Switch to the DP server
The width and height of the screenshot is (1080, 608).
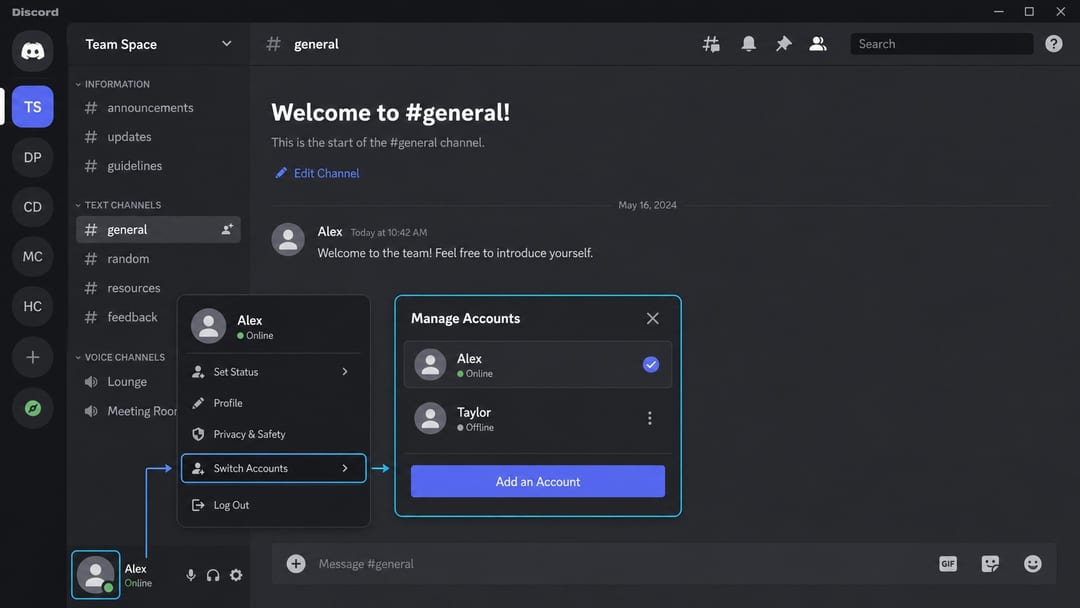pyautogui.click(x=32, y=157)
